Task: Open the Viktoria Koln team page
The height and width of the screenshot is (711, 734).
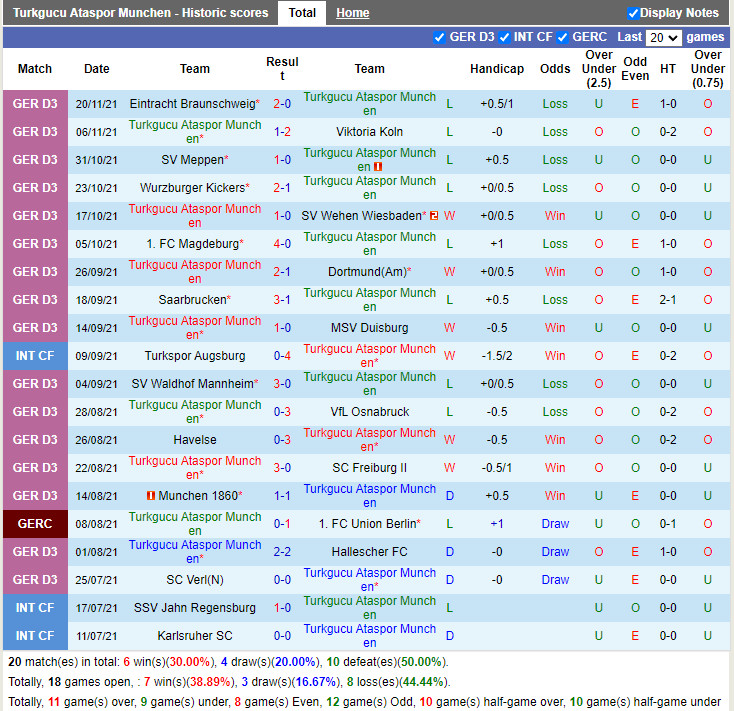Action: (369, 132)
